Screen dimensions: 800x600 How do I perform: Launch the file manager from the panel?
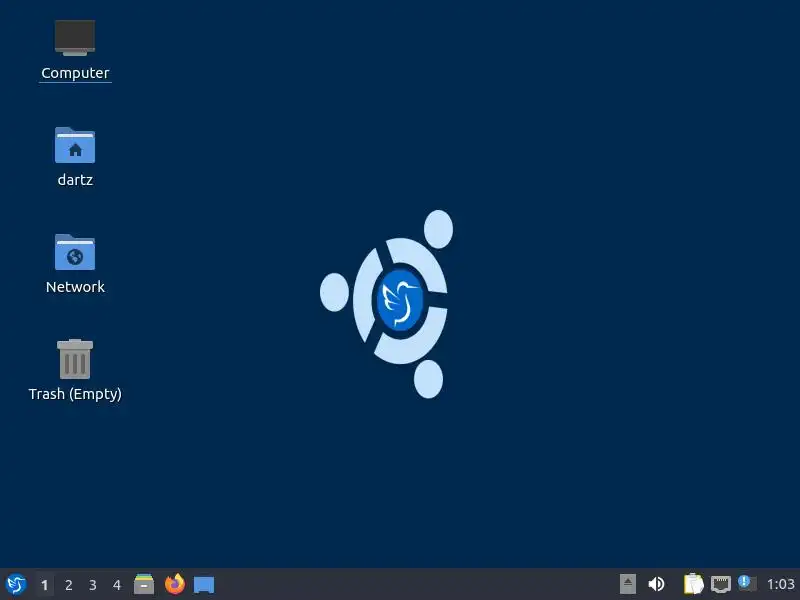click(144, 584)
